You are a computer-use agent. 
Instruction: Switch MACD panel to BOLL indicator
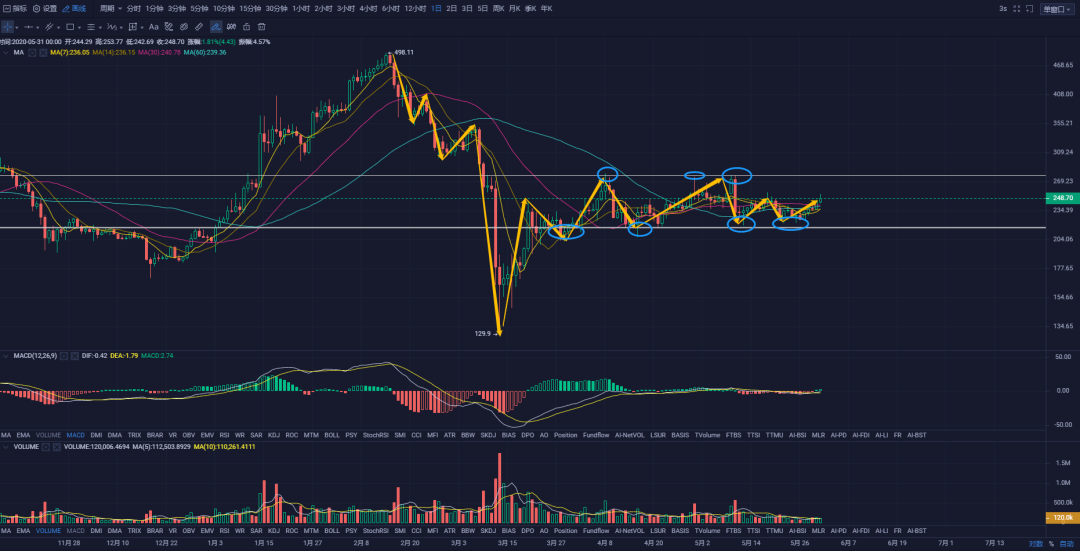click(x=332, y=435)
